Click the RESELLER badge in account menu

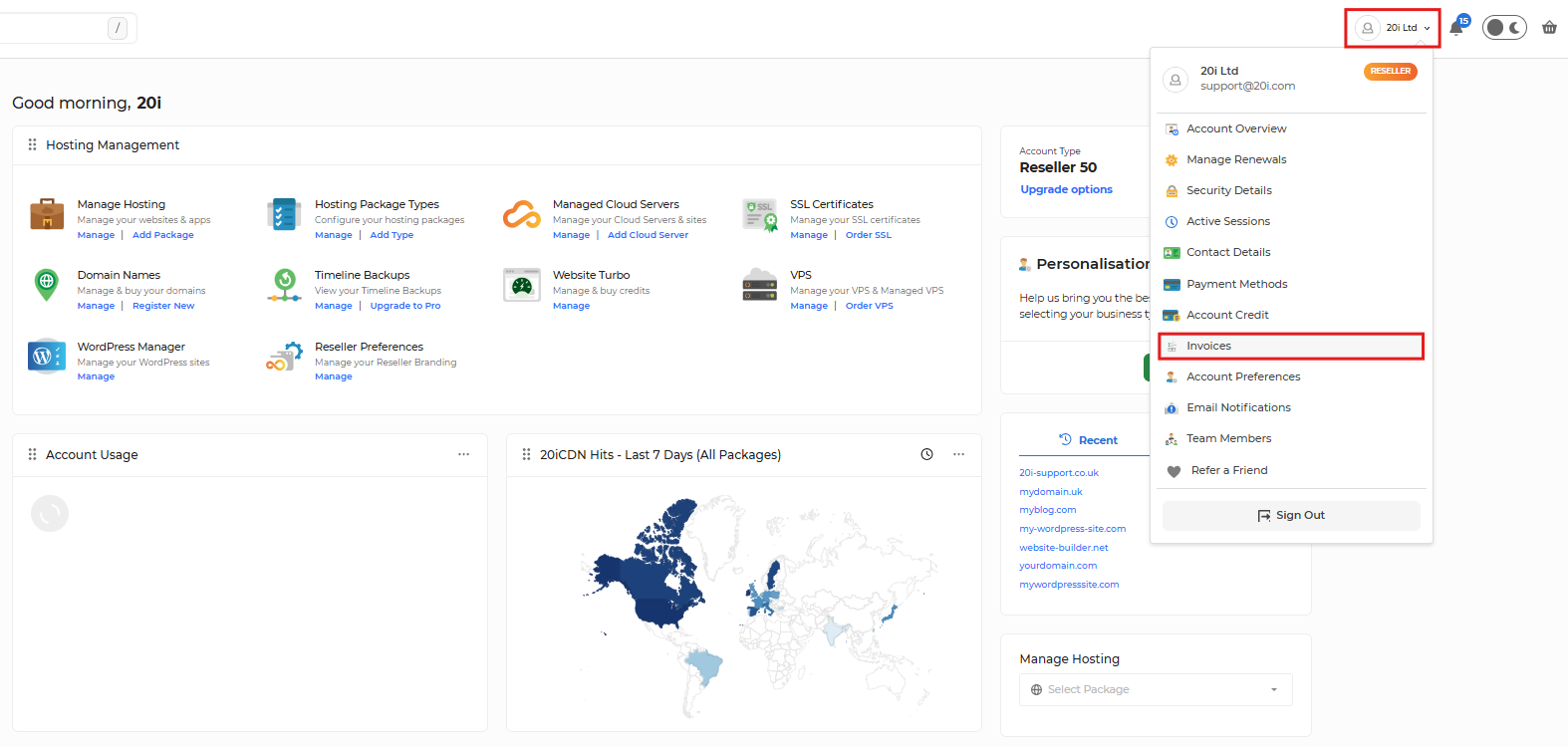(x=1391, y=72)
